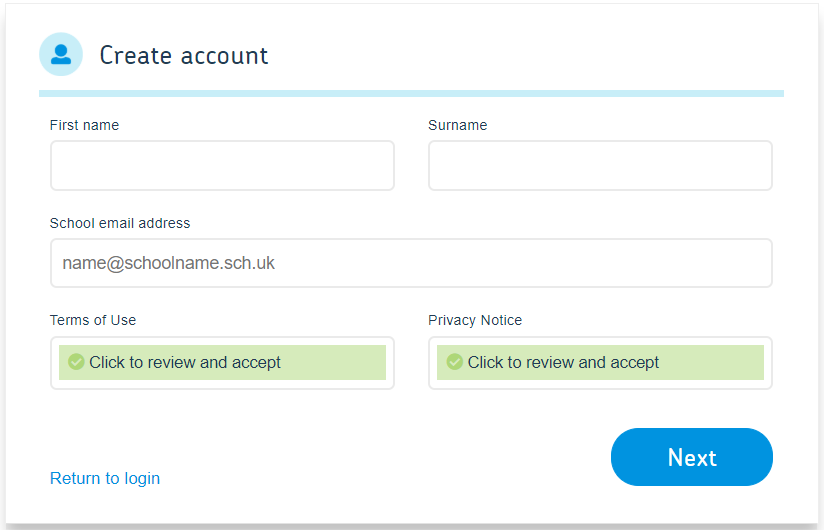Click the Privacy Notice label
The width and height of the screenshot is (824, 530).
pos(475,320)
